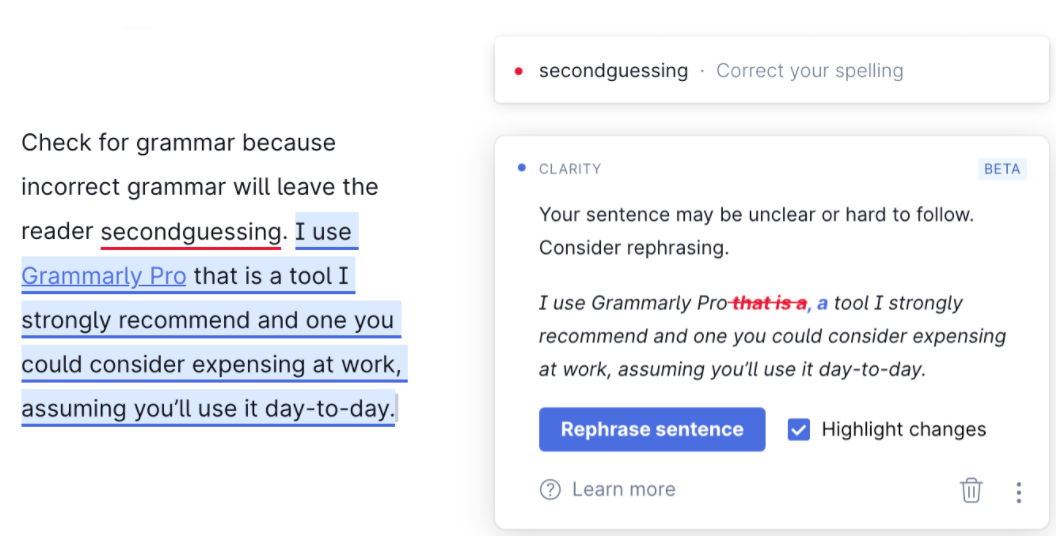Image resolution: width=1056 pixels, height=536 pixels.
Task: Click the red dot beside secondguessing
Action: click(x=518, y=71)
